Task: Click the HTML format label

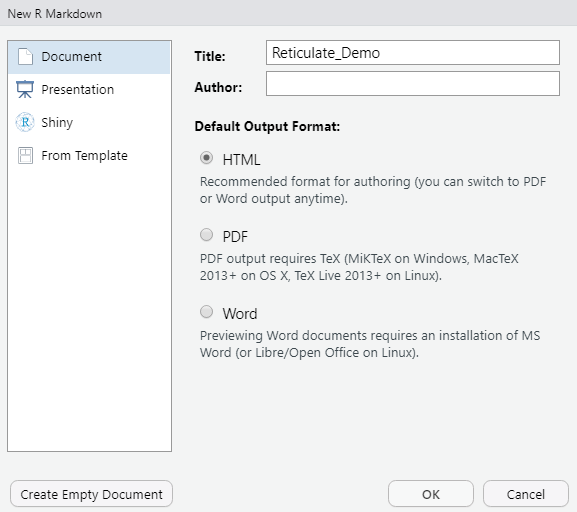Action: [241, 160]
